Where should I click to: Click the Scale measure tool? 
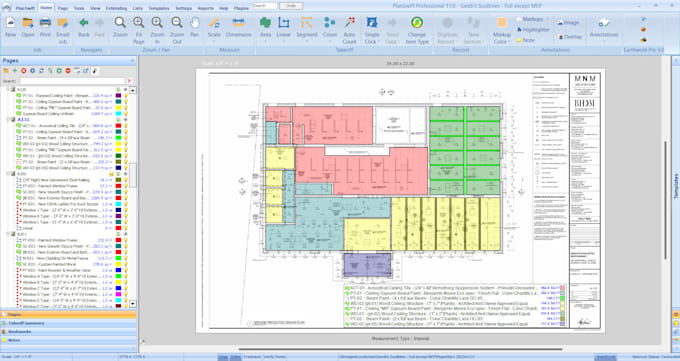pos(214,27)
